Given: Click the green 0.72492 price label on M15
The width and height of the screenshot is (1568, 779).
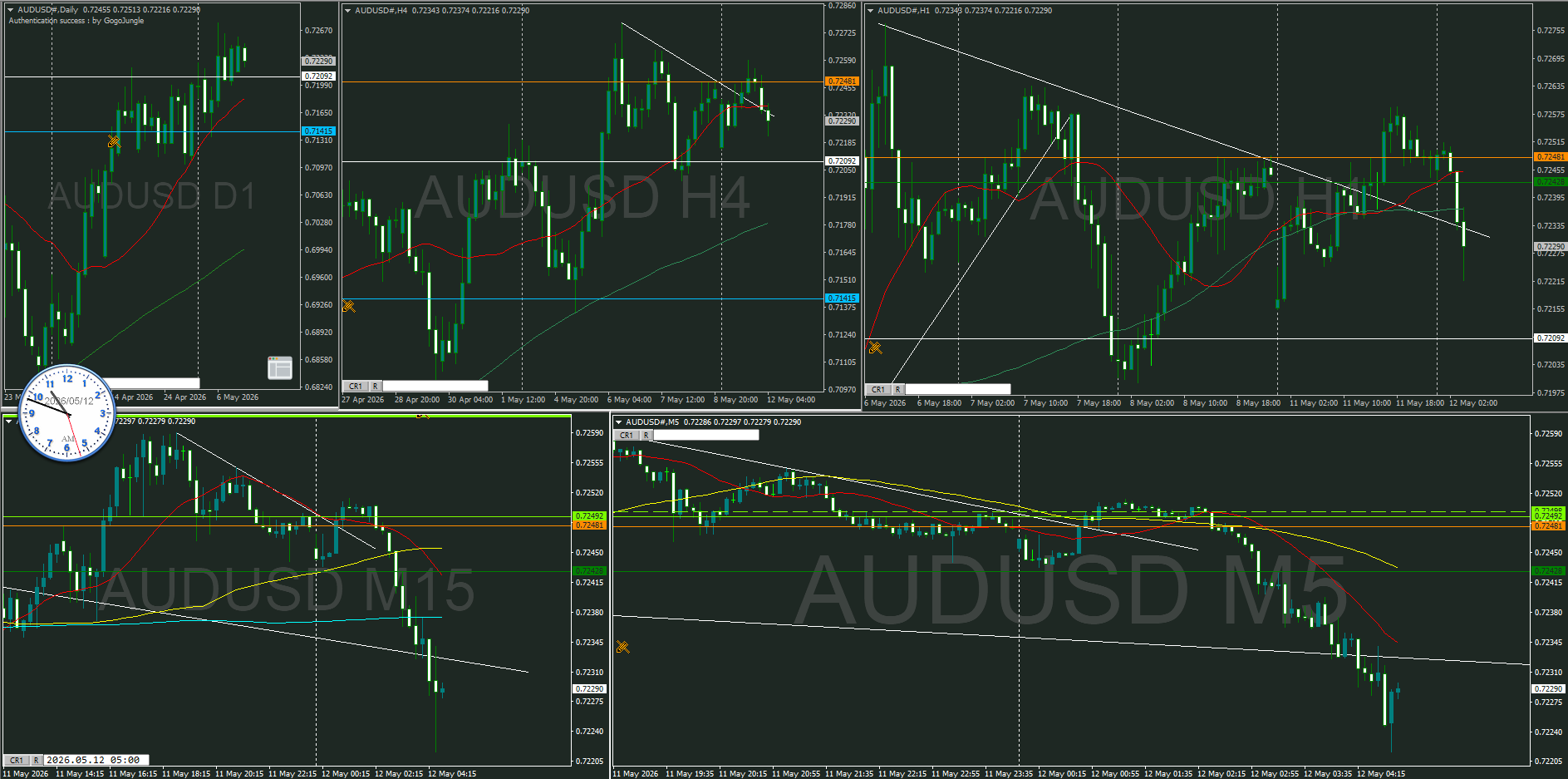Looking at the screenshot, I should point(589,515).
